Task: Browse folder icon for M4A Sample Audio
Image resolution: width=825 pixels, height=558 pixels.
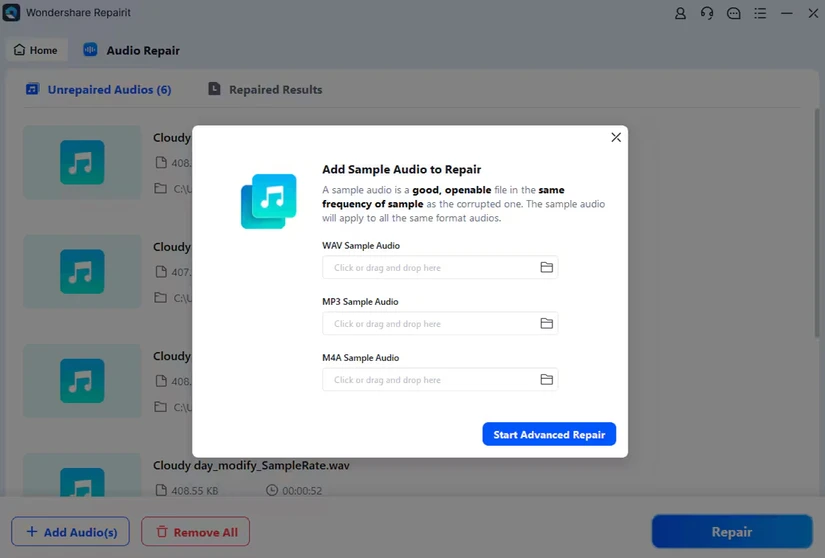Action: coord(546,380)
